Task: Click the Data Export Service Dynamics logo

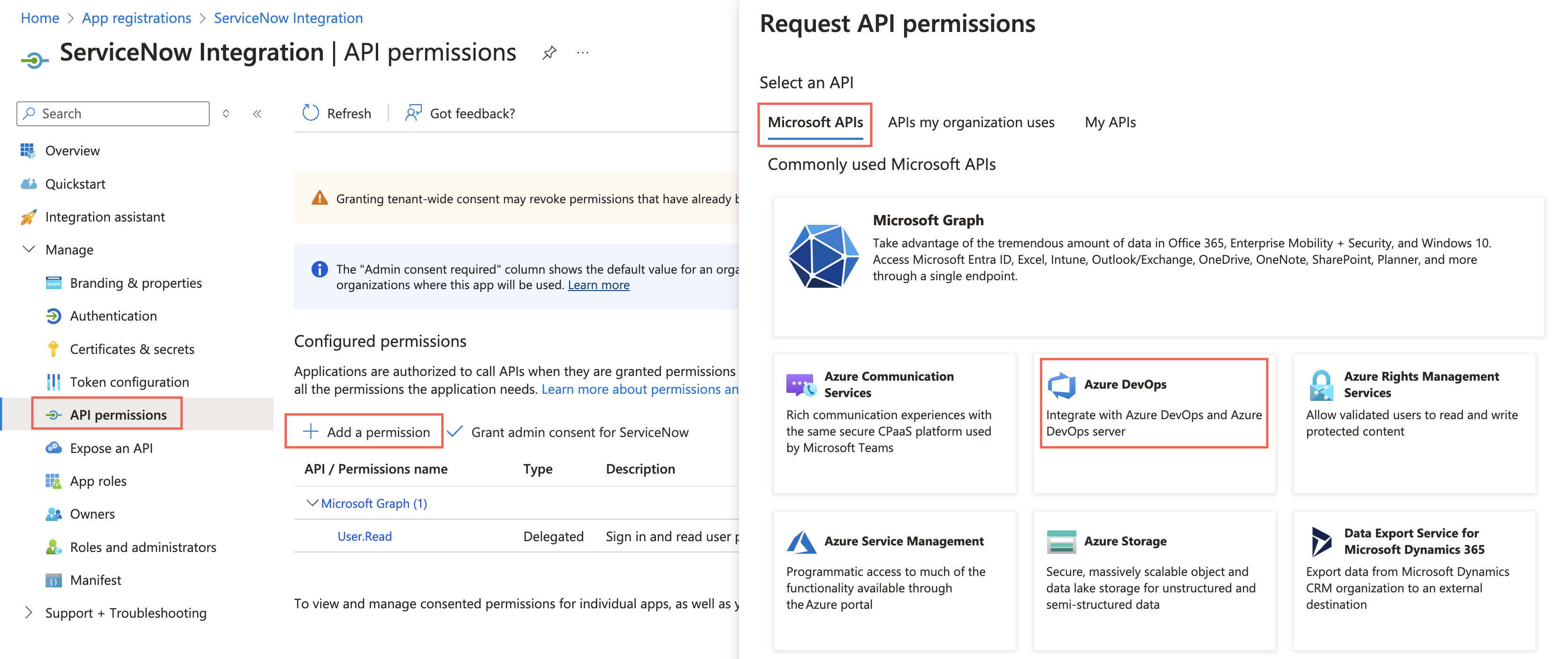Action: pyautogui.click(x=1321, y=542)
